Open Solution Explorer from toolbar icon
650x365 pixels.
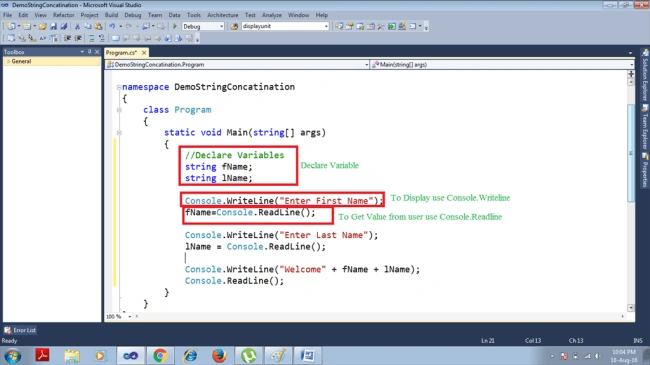[x=339, y=26]
